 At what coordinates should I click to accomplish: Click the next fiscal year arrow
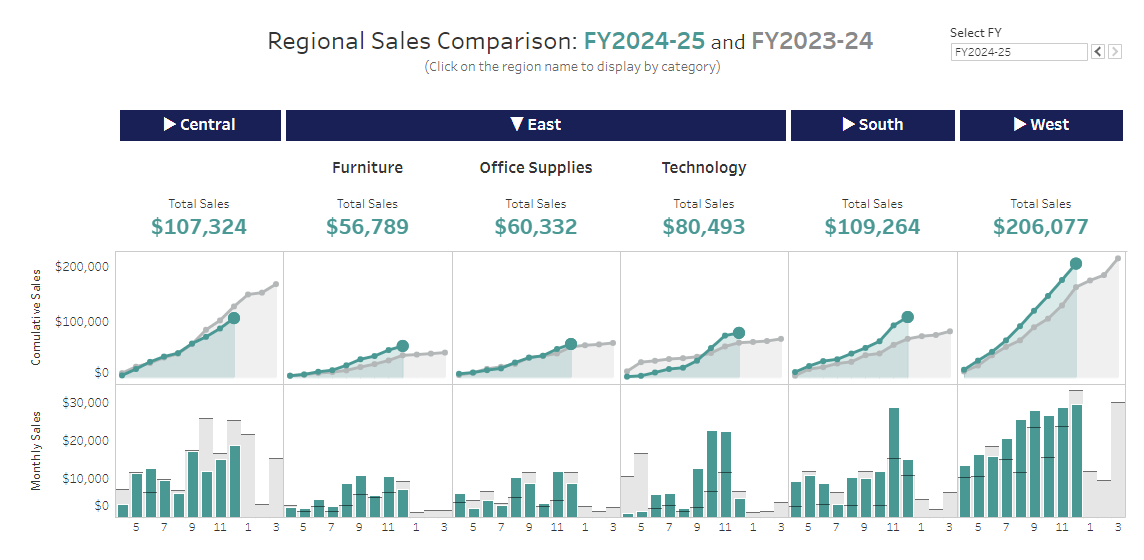[x=1114, y=52]
